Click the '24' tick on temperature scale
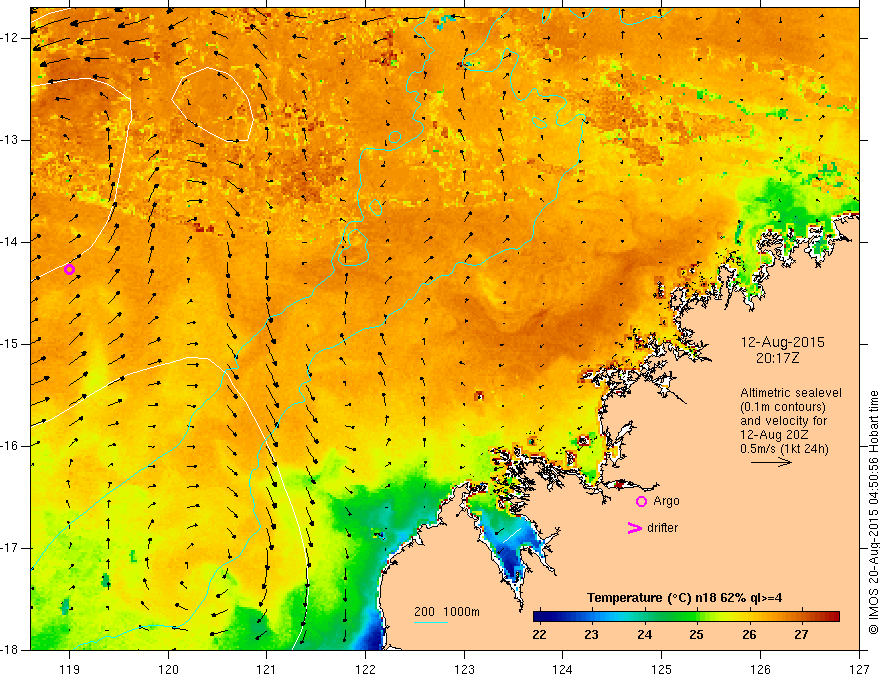This screenshot has height=680, width=880. point(644,635)
